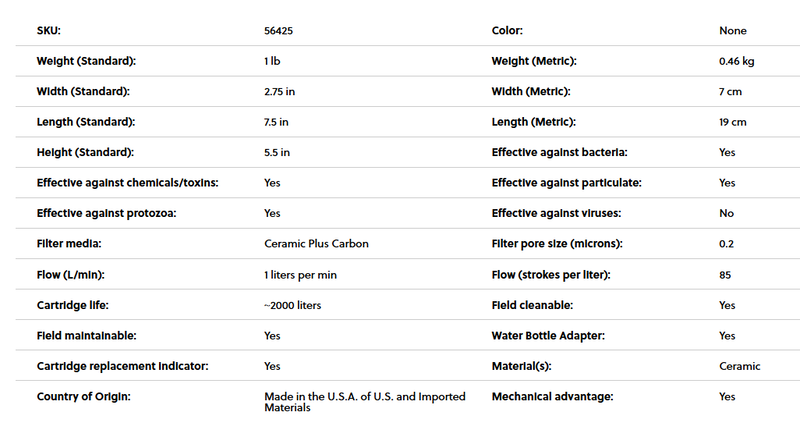
Task: Click the Weight (Standard) label
Action: tap(86, 61)
